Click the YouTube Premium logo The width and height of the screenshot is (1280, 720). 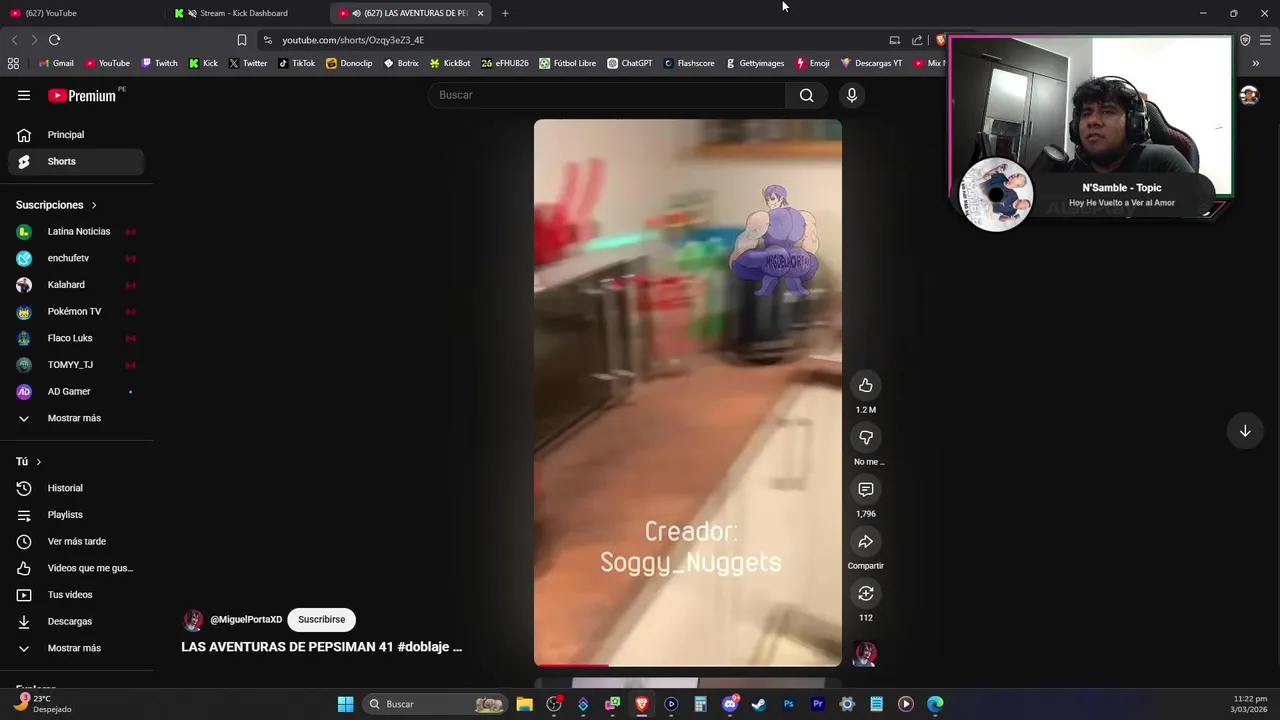82,95
